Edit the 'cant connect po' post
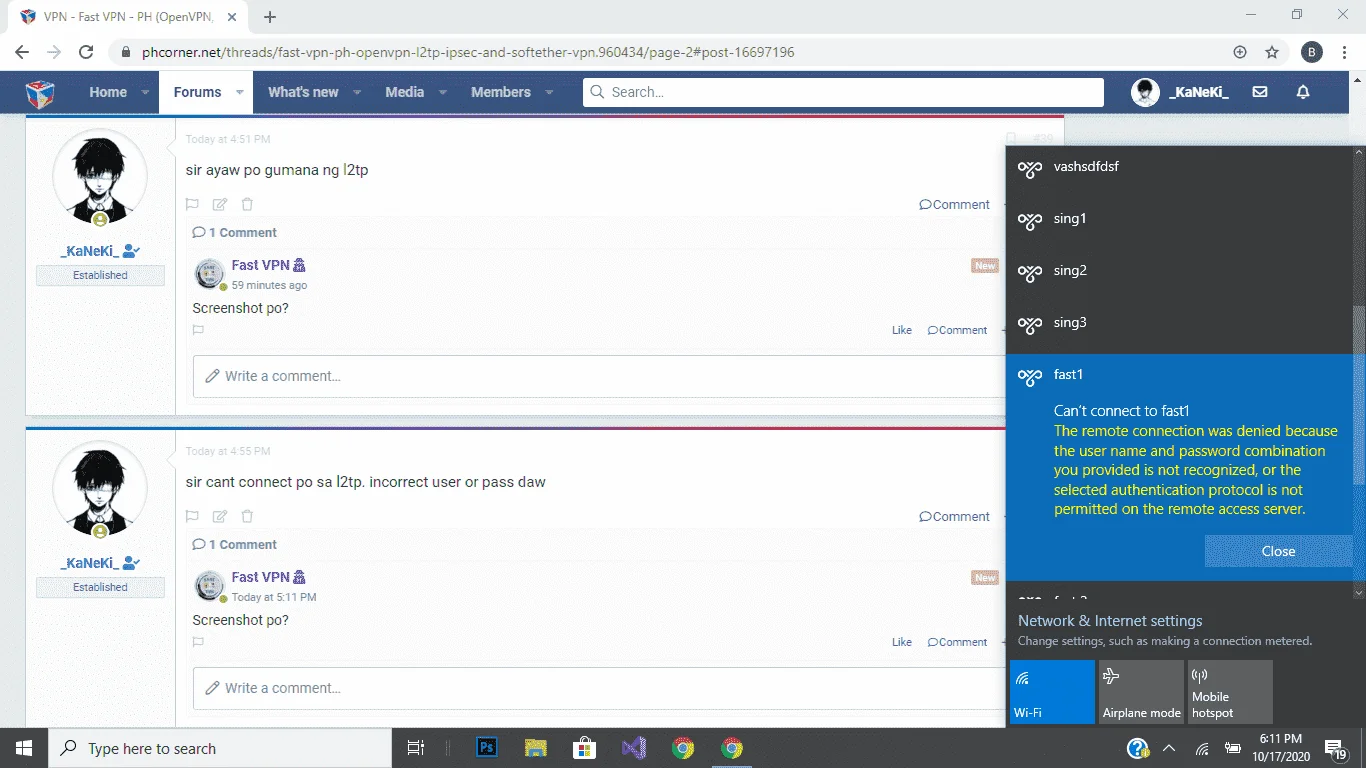This screenshot has width=1366, height=768. 220,516
